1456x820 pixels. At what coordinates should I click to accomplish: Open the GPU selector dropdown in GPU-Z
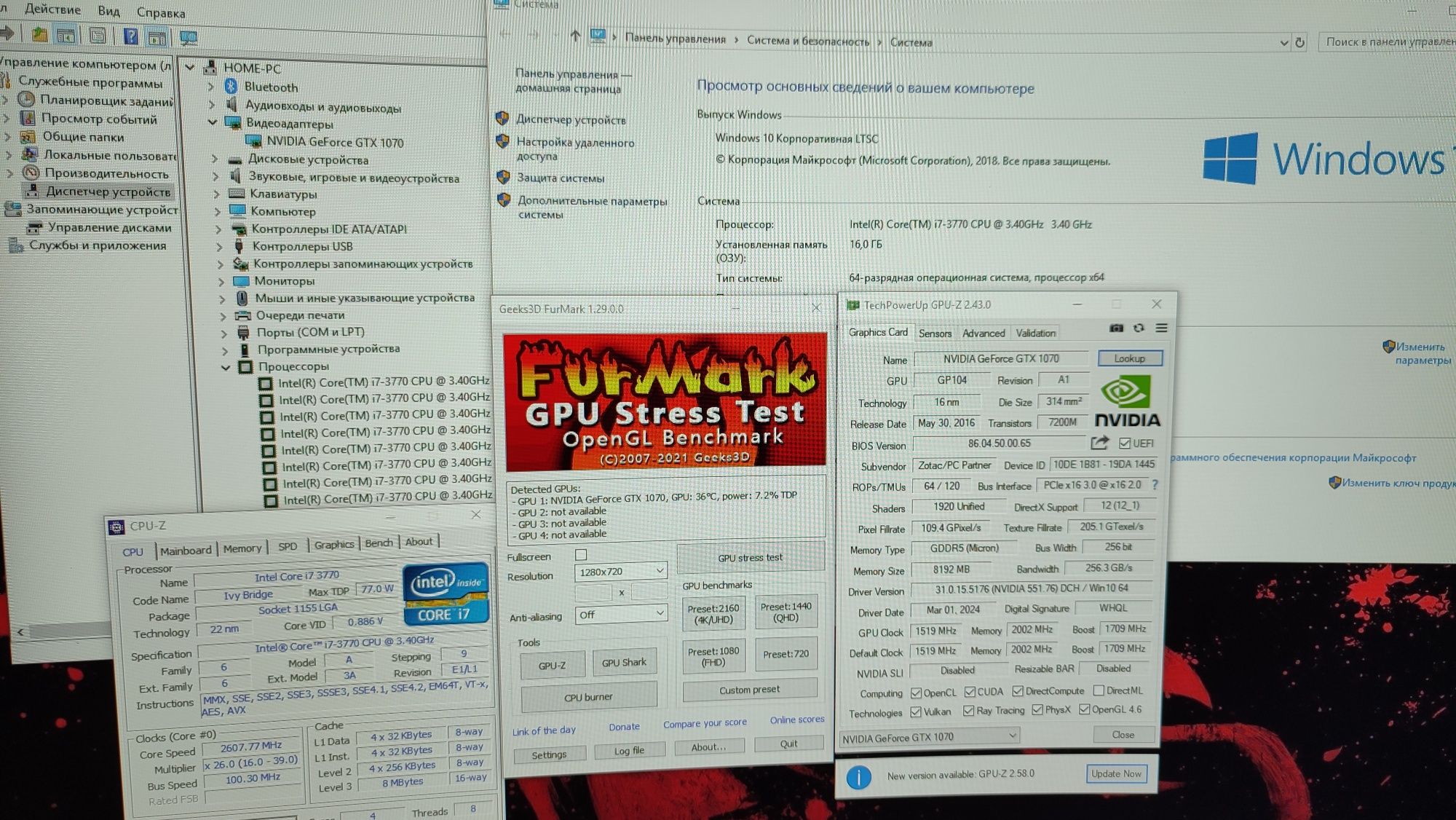tap(930, 737)
